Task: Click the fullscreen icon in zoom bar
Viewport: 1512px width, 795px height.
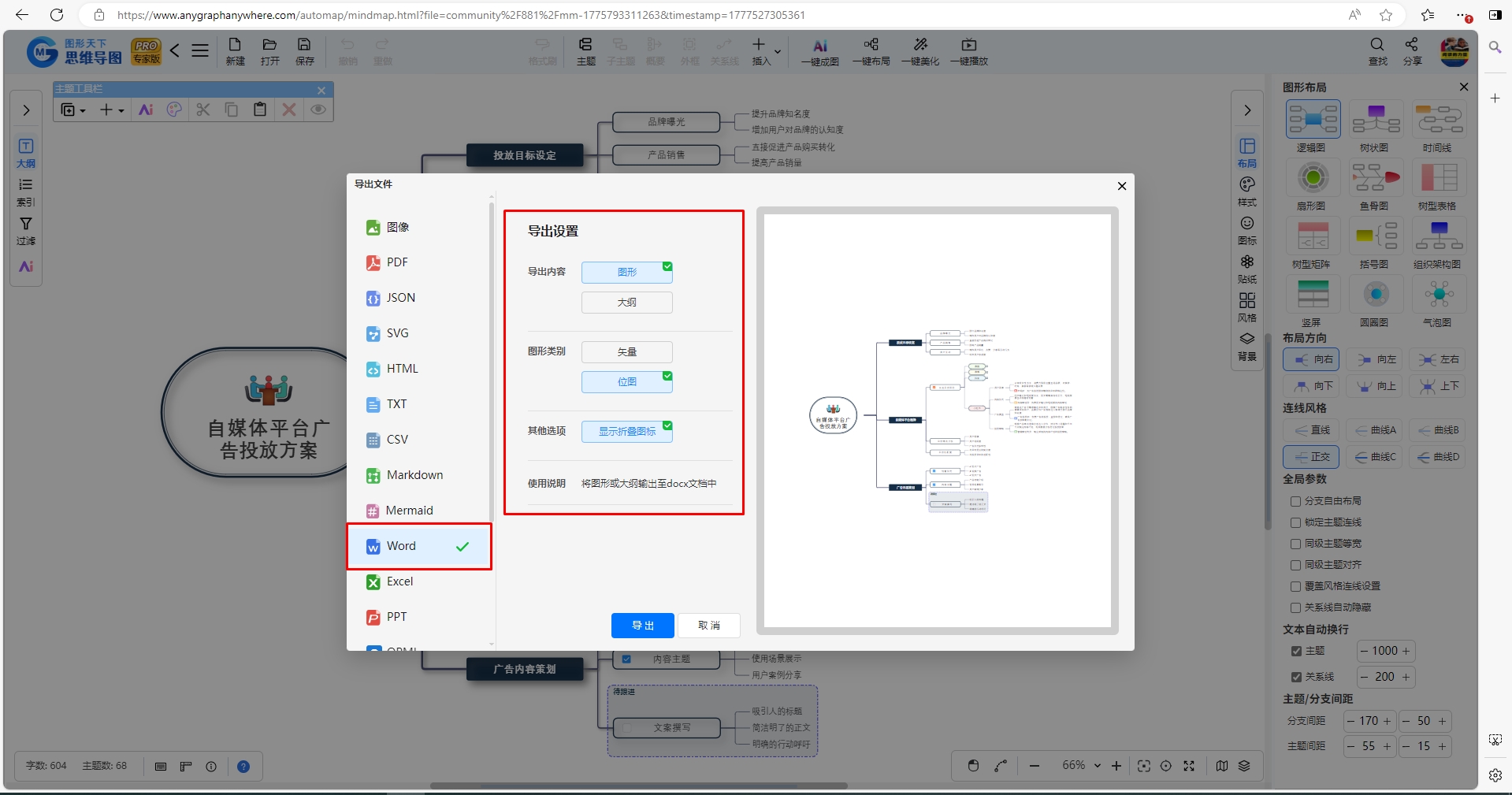Action: [x=1189, y=766]
